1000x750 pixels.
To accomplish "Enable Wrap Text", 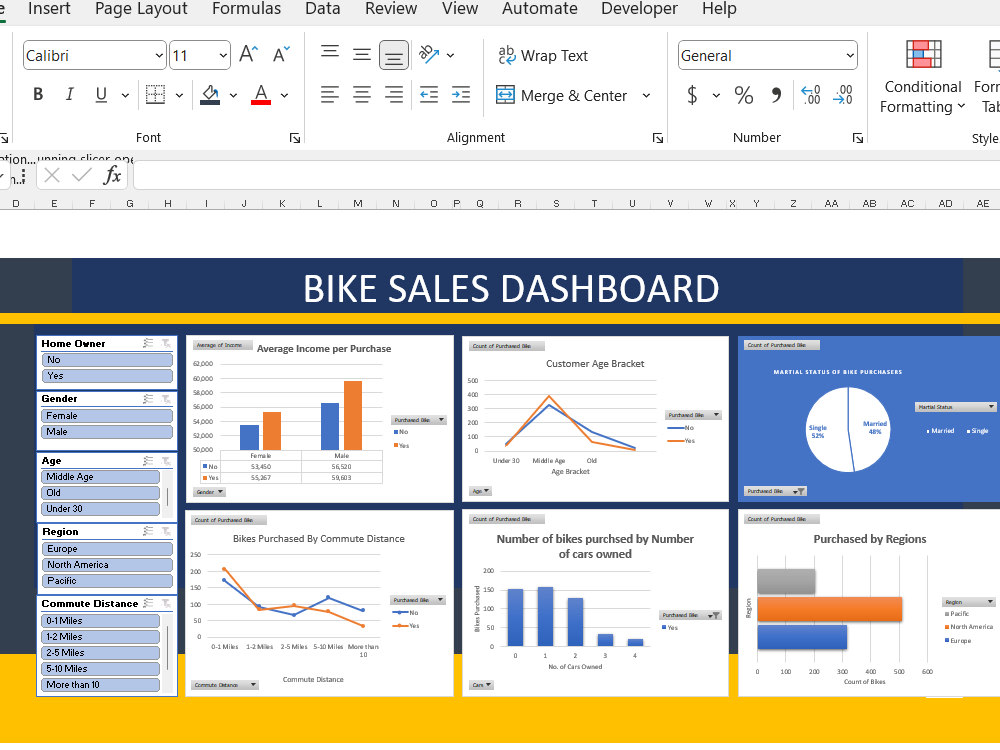I will pyautogui.click(x=543, y=55).
